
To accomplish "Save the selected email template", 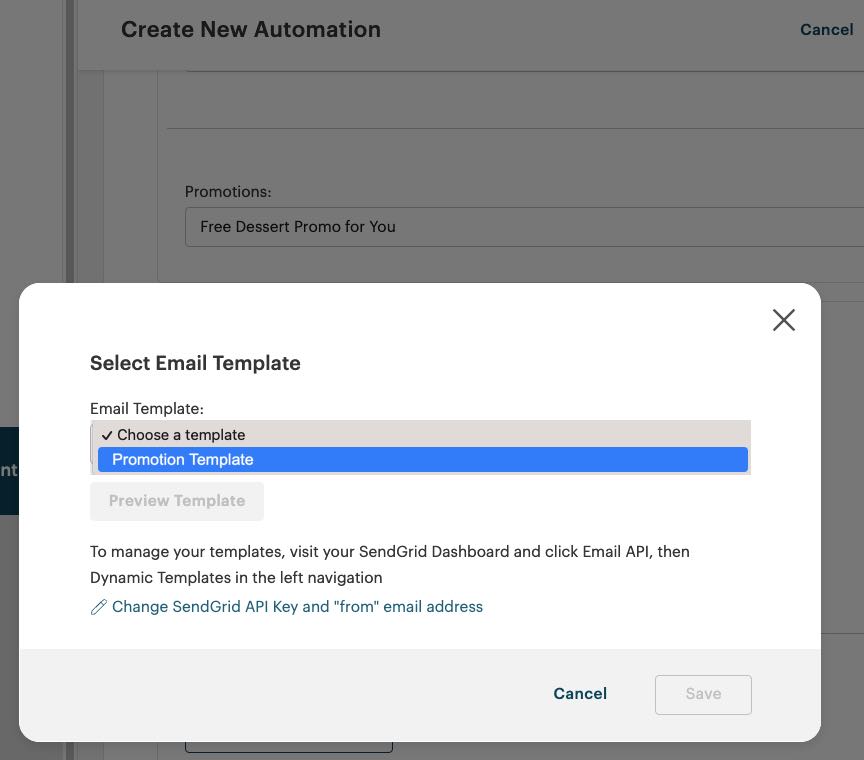I will (703, 694).
